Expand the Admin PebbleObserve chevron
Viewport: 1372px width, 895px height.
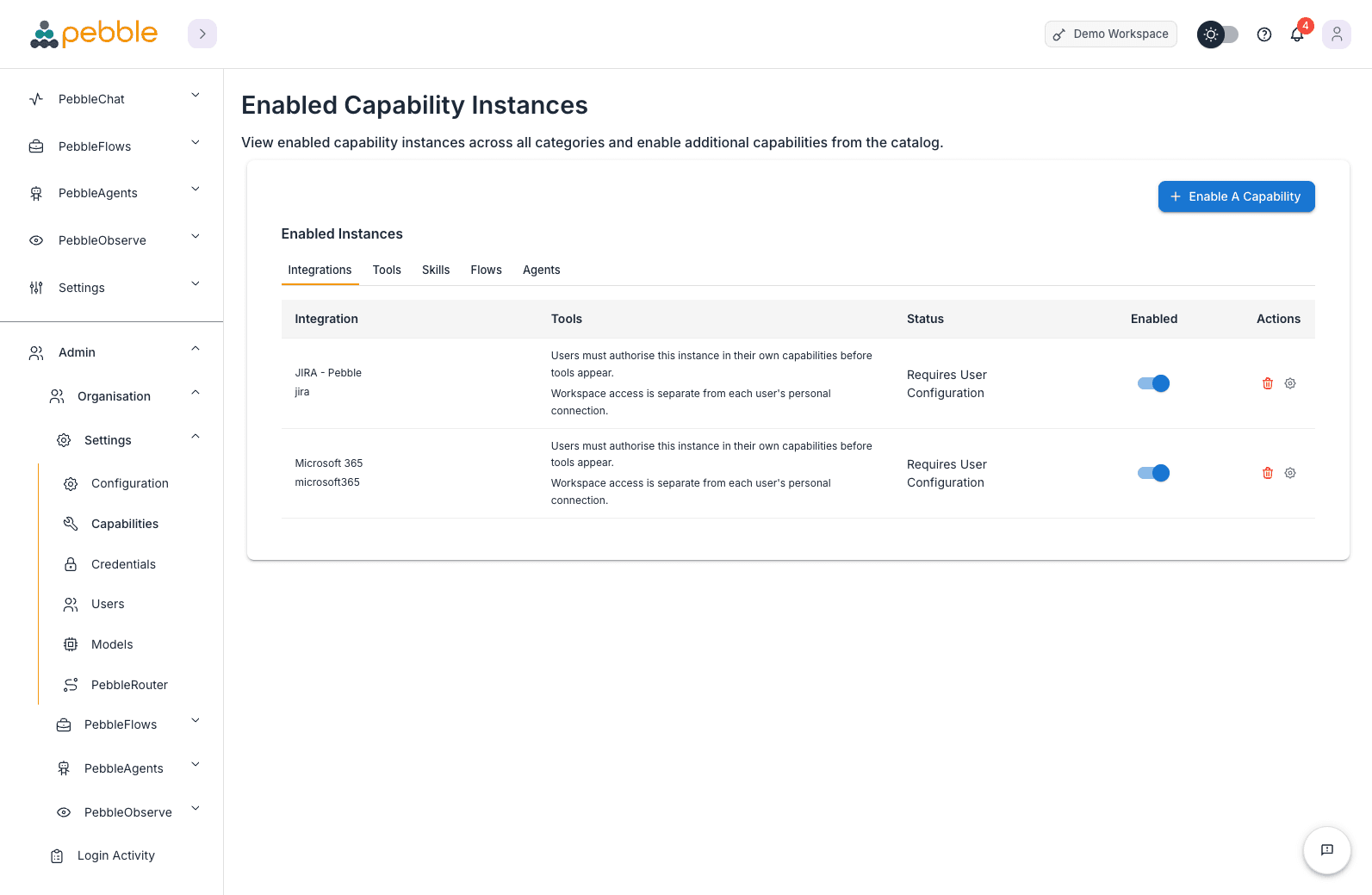tap(196, 809)
